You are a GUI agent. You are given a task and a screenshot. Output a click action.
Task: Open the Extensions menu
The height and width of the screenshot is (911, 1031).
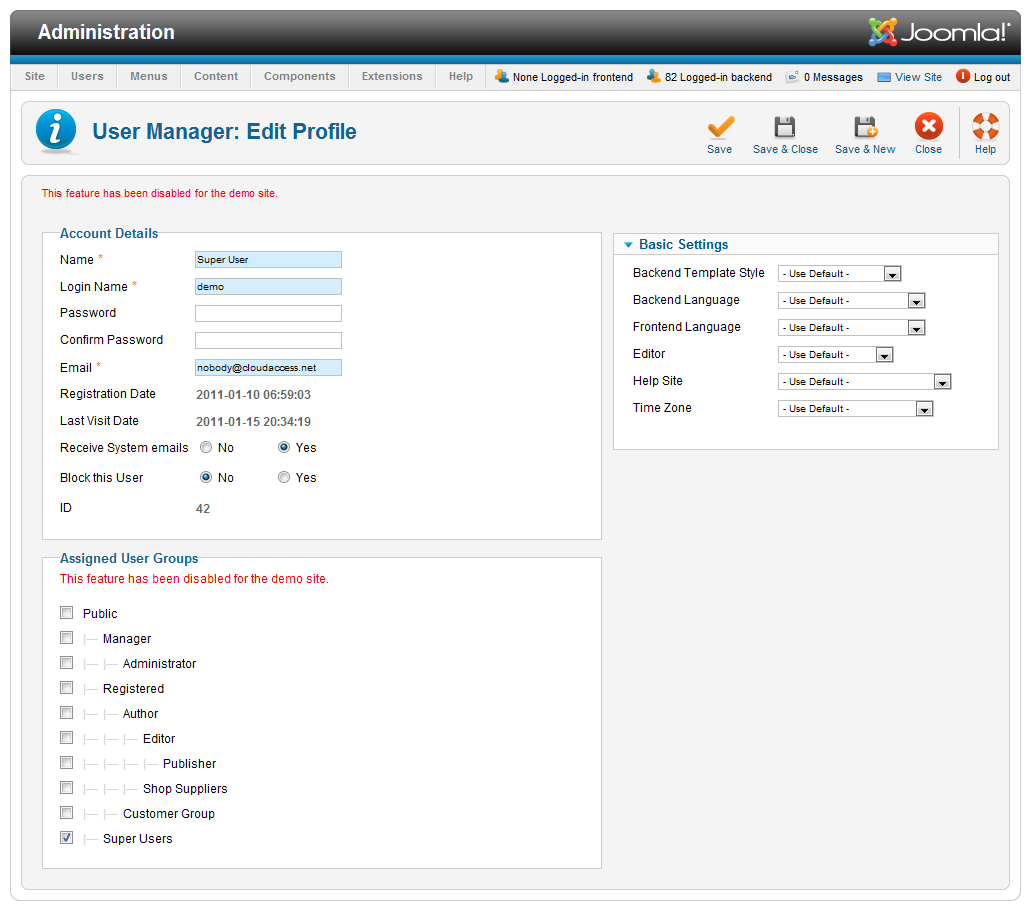coord(392,76)
